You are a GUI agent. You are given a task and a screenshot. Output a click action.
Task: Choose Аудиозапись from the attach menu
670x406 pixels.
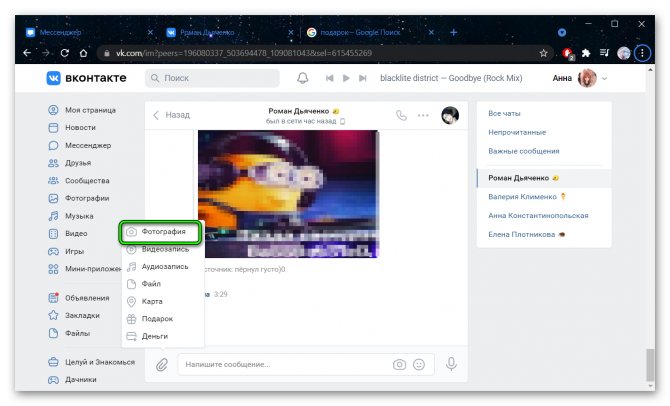162,267
